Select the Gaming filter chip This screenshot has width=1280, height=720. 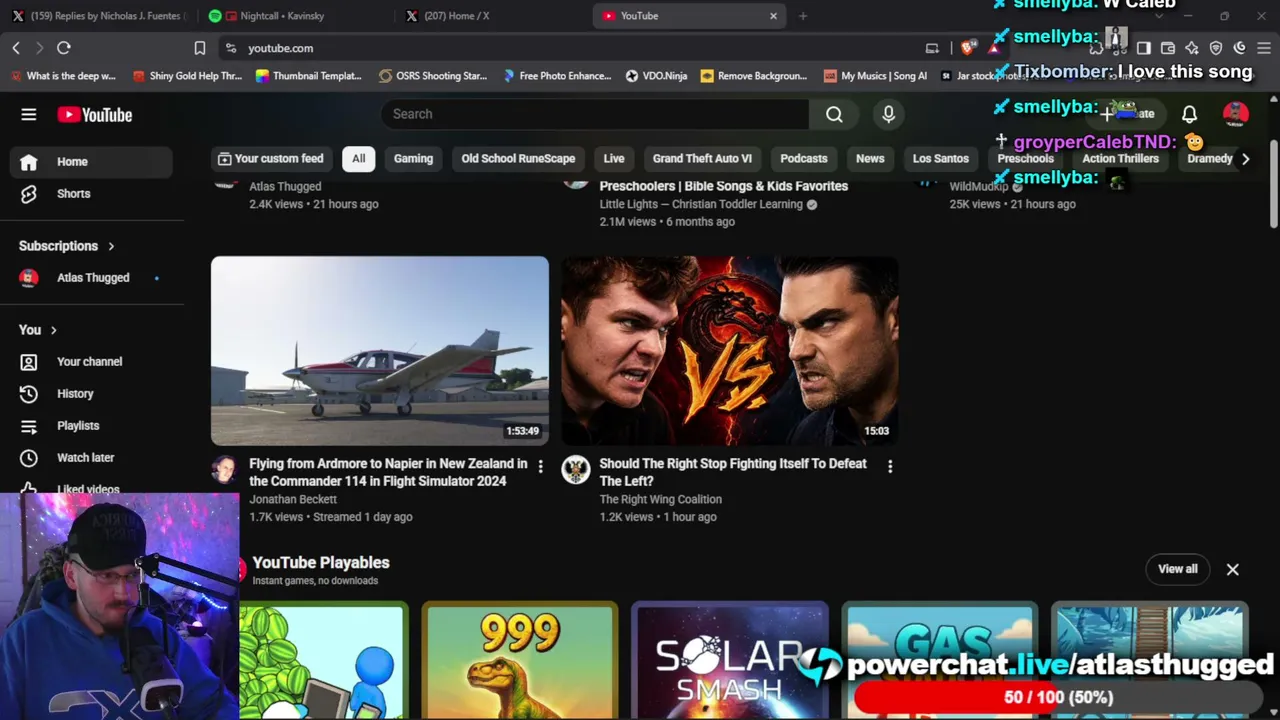413,159
